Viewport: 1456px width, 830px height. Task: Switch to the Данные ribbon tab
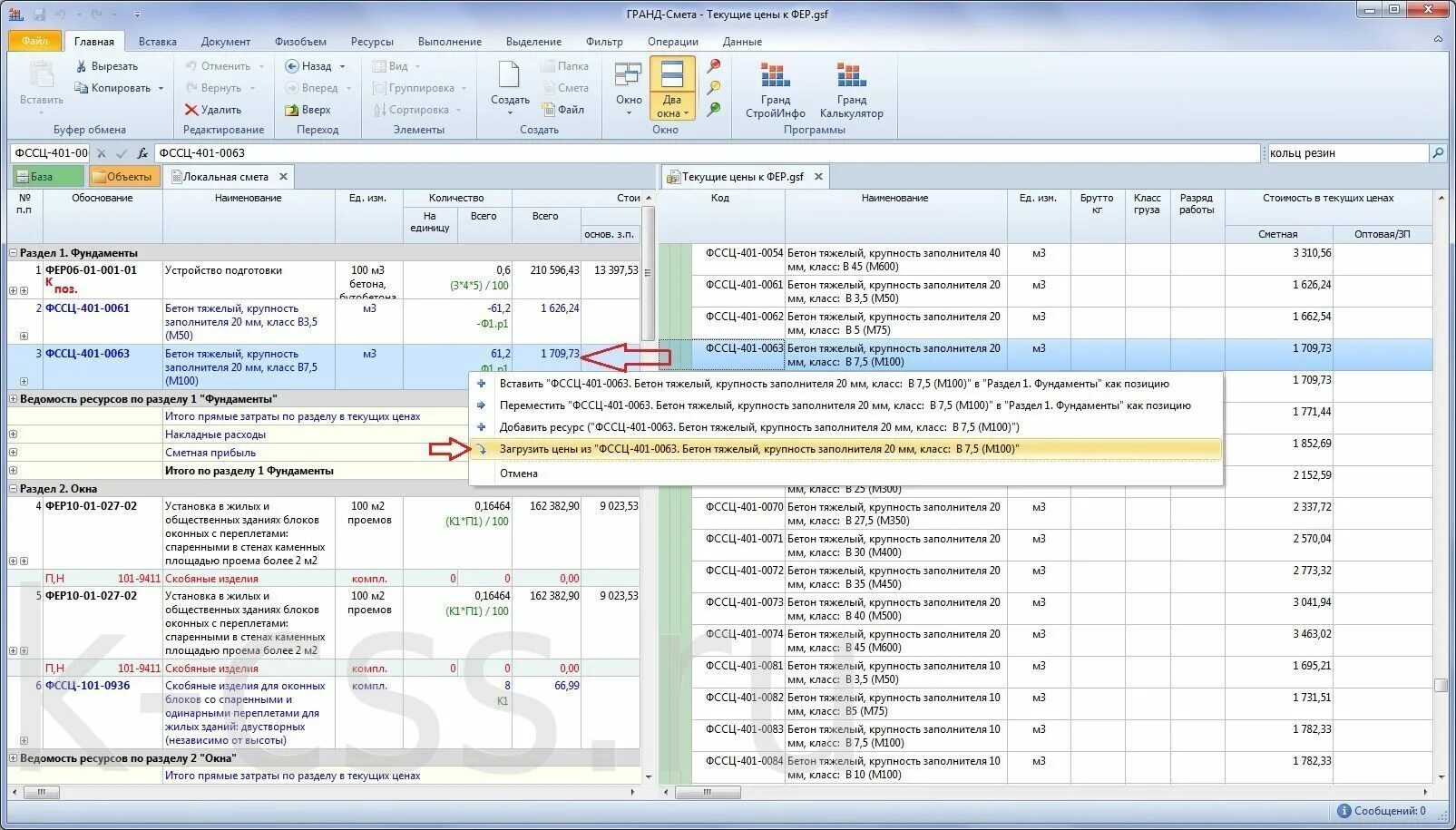click(x=742, y=42)
